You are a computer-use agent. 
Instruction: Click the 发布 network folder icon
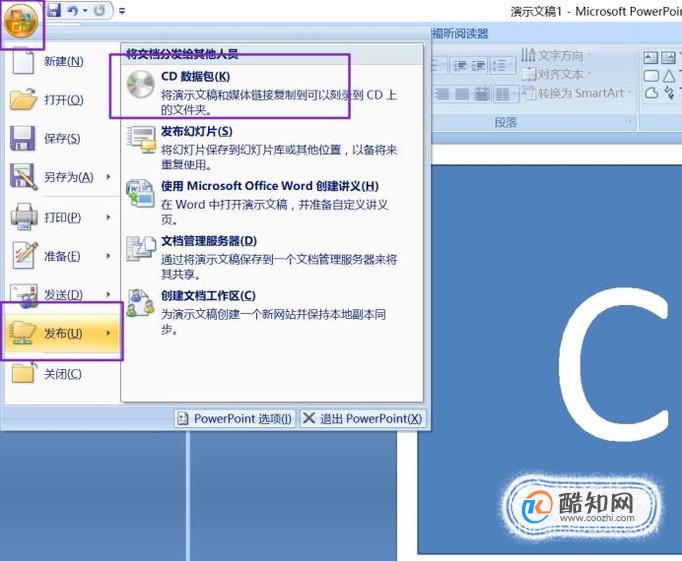[x=23, y=332]
